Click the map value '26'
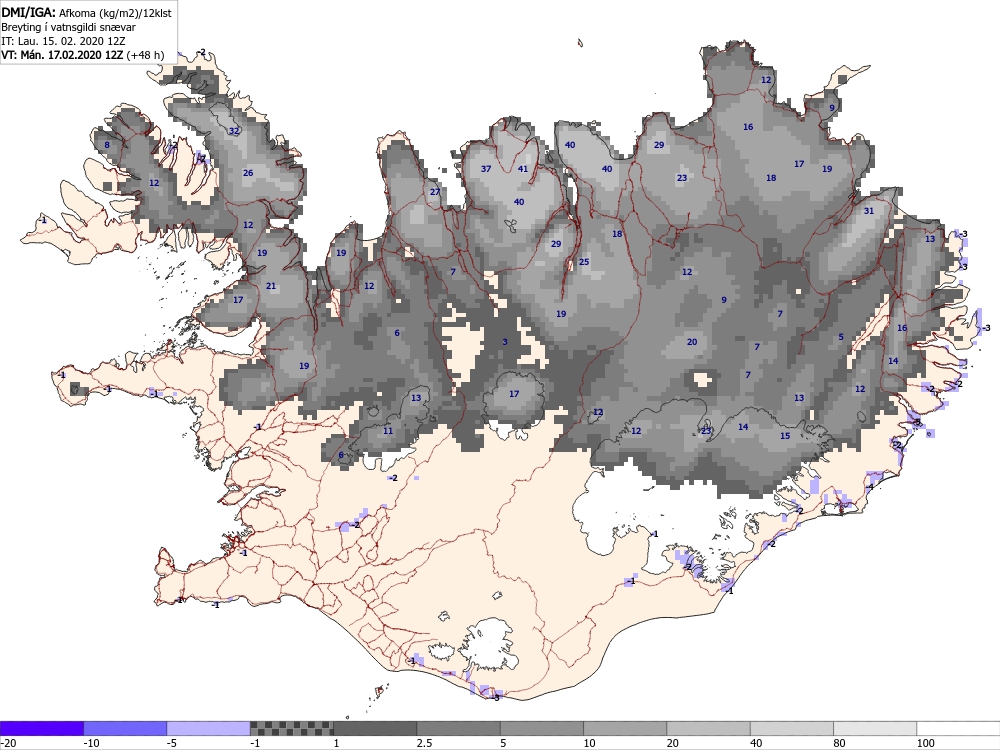The image size is (1000, 750). 248,173
